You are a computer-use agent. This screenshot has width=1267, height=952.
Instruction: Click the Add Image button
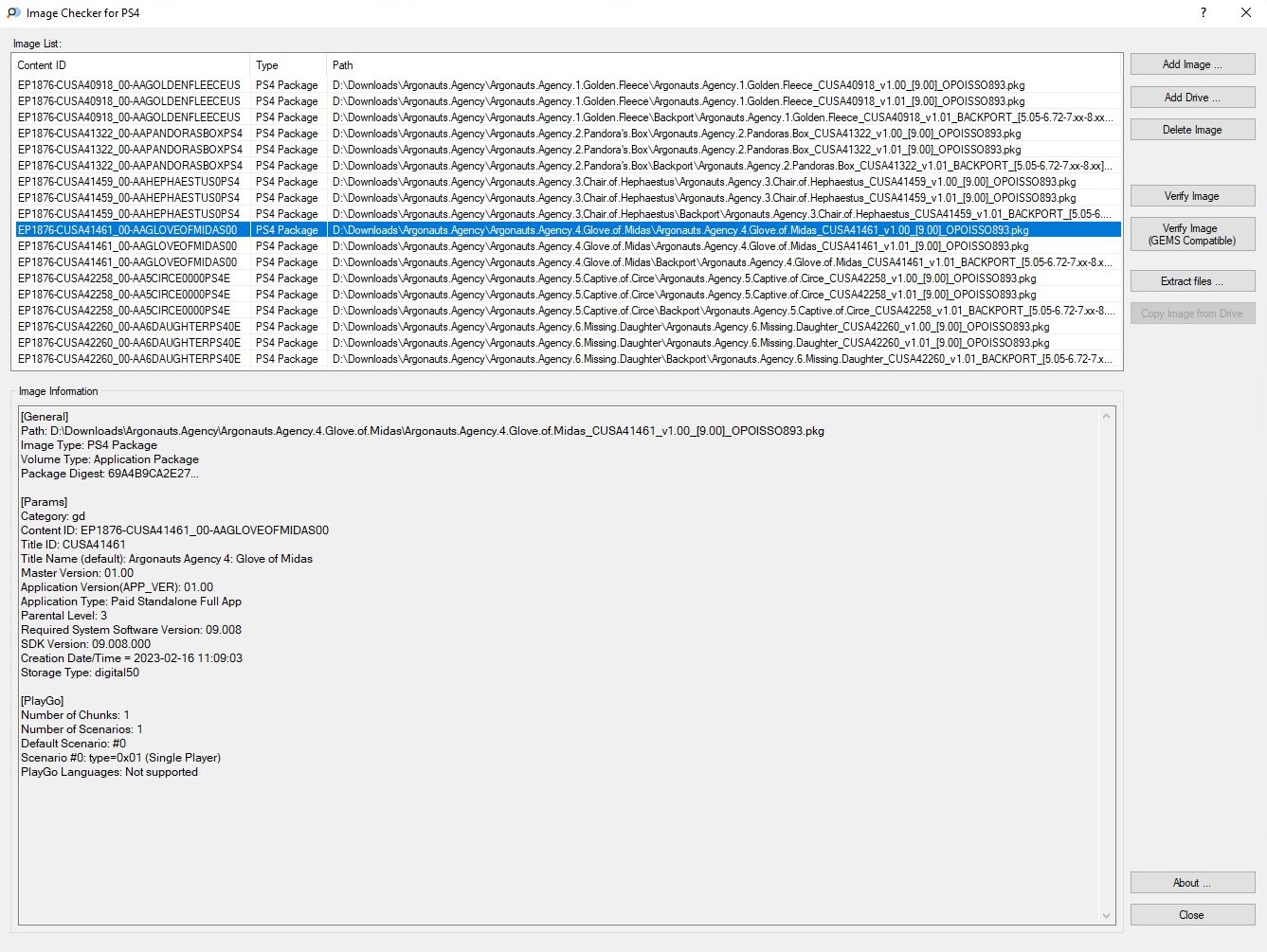coord(1192,64)
